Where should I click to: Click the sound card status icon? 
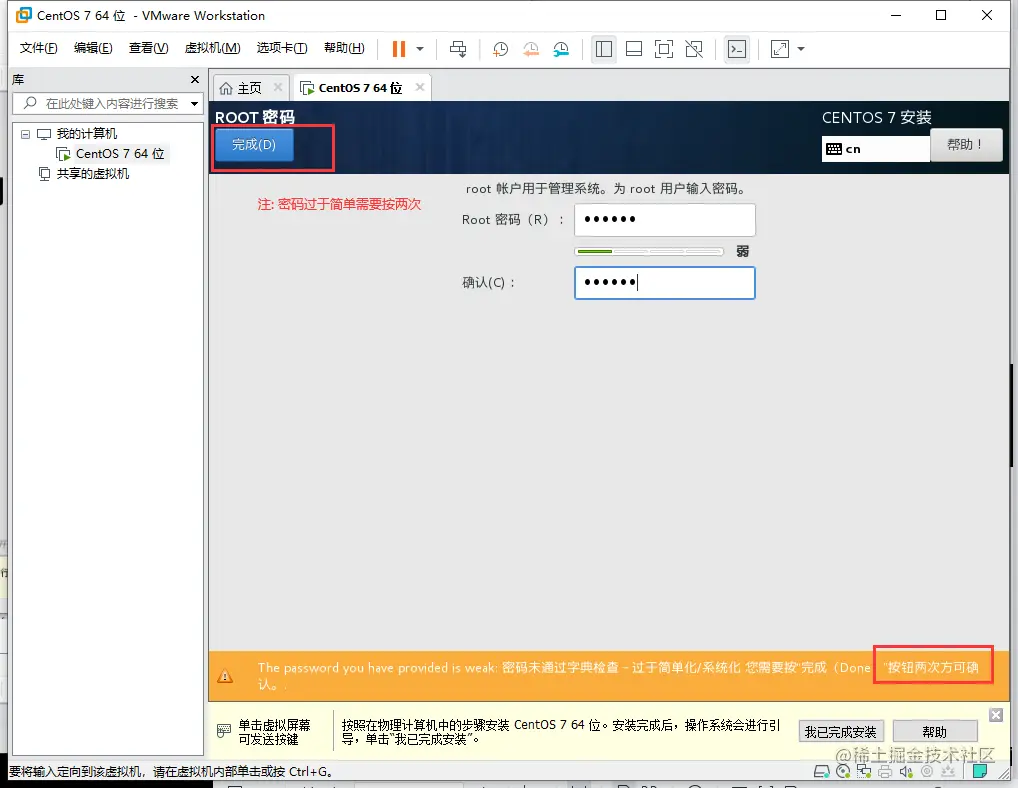pos(906,771)
